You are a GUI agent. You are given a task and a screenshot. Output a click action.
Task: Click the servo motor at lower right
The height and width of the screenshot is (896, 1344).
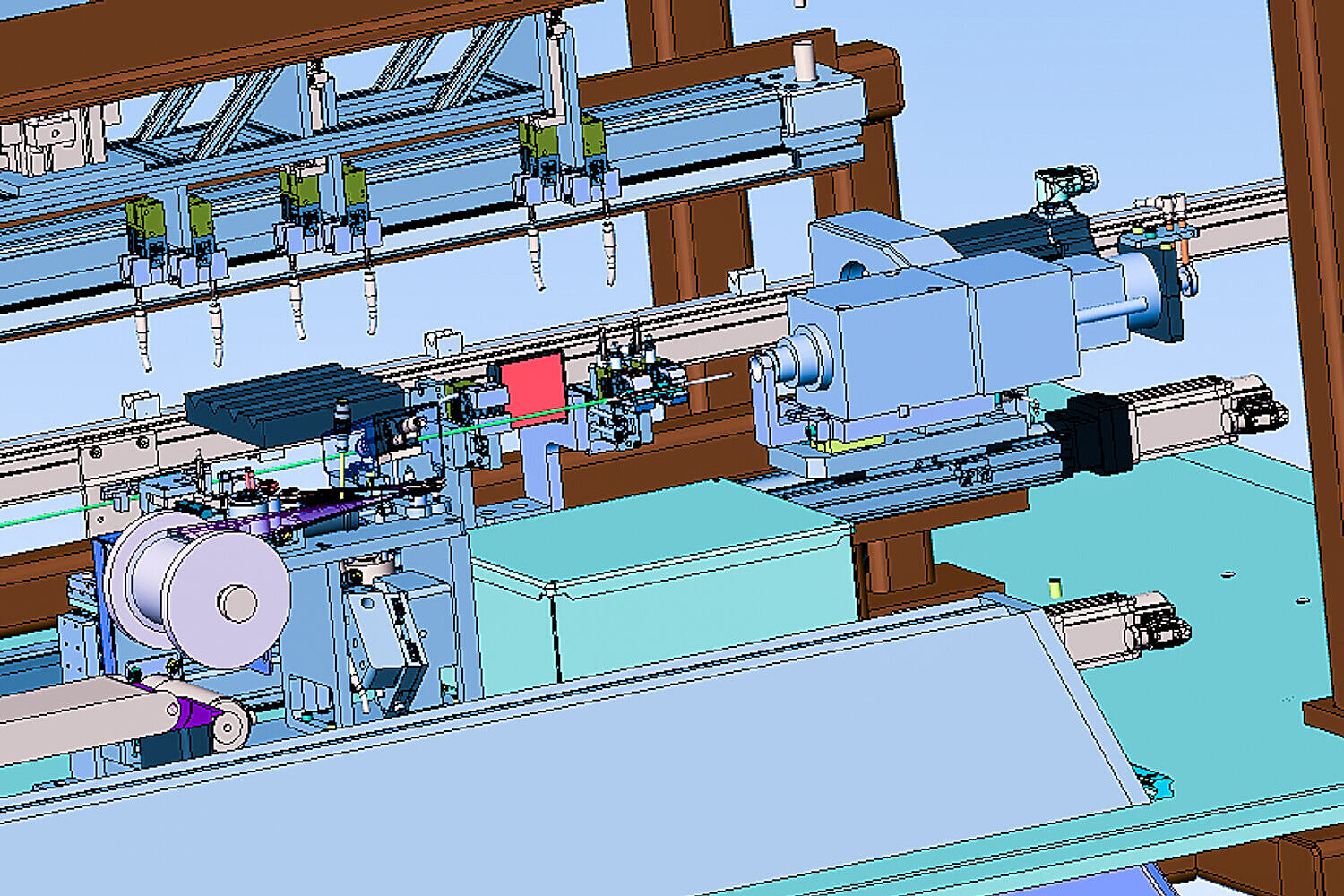click(x=1120, y=627)
